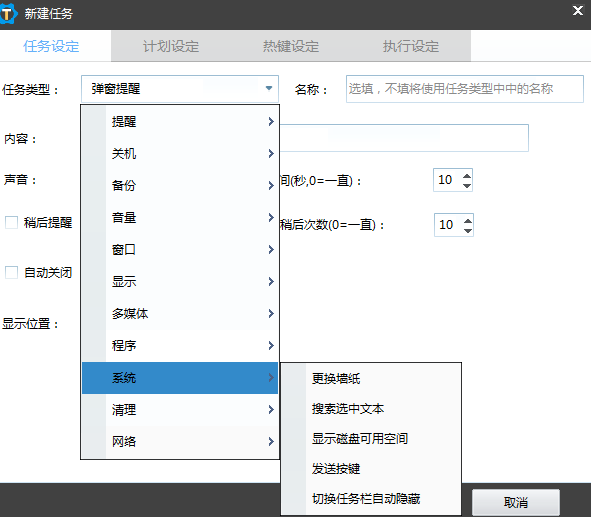Open the 执行设定 tab
This screenshot has width=591, height=517.
pyautogui.click(x=411, y=46)
